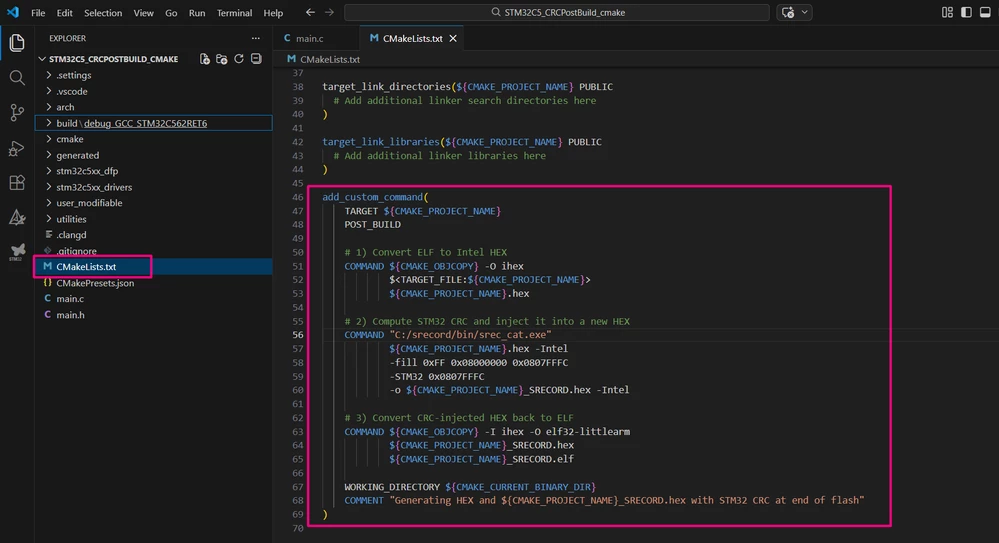Collapse the STM32C5_CRCPOSTBUILD_CMAKE root section

click(113, 59)
